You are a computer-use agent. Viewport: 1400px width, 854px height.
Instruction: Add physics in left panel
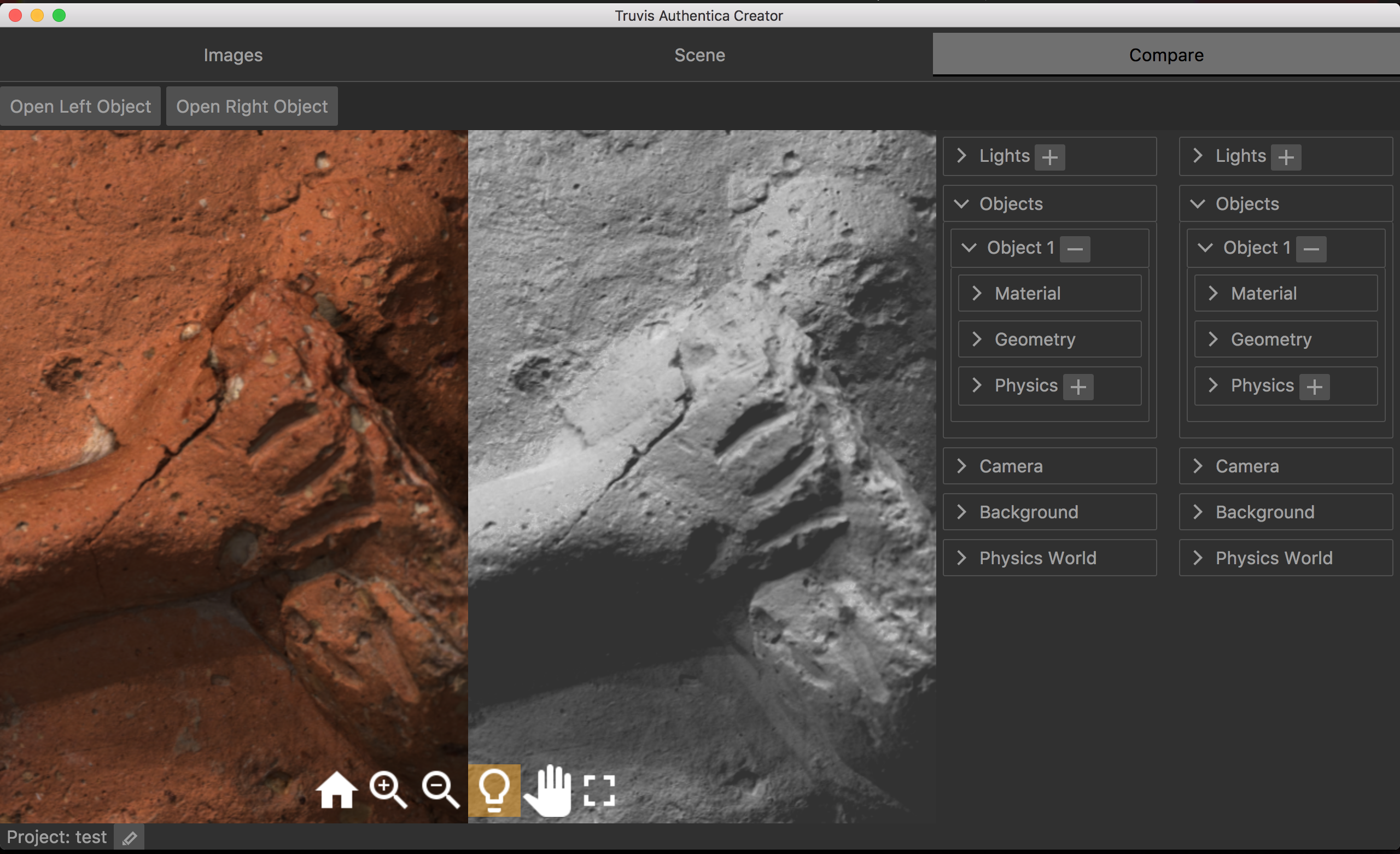pyautogui.click(x=1078, y=387)
